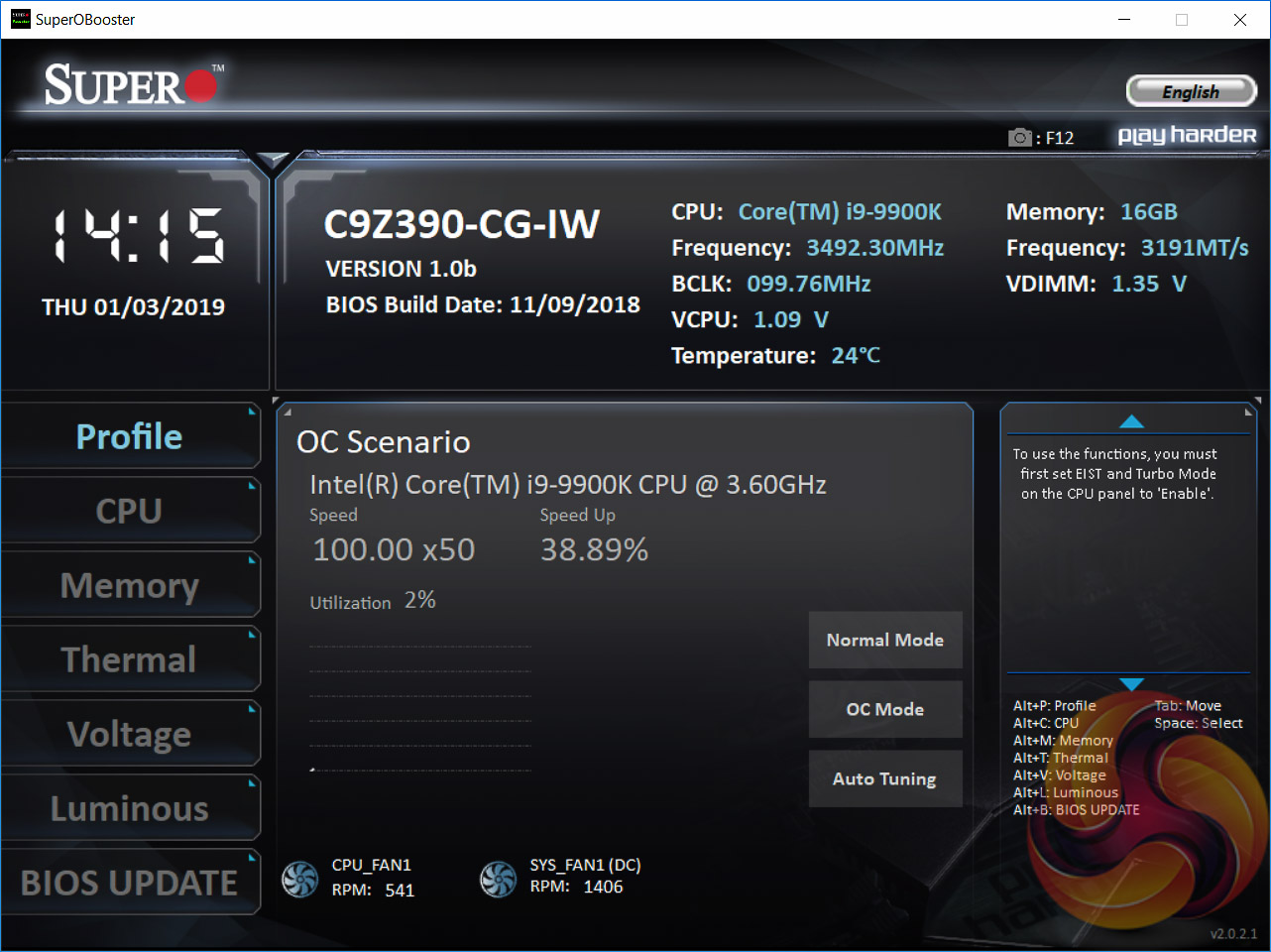This screenshot has width=1271, height=952.
Task: Click the Speed Up value 38.89%
Action: tap(594, 549)
